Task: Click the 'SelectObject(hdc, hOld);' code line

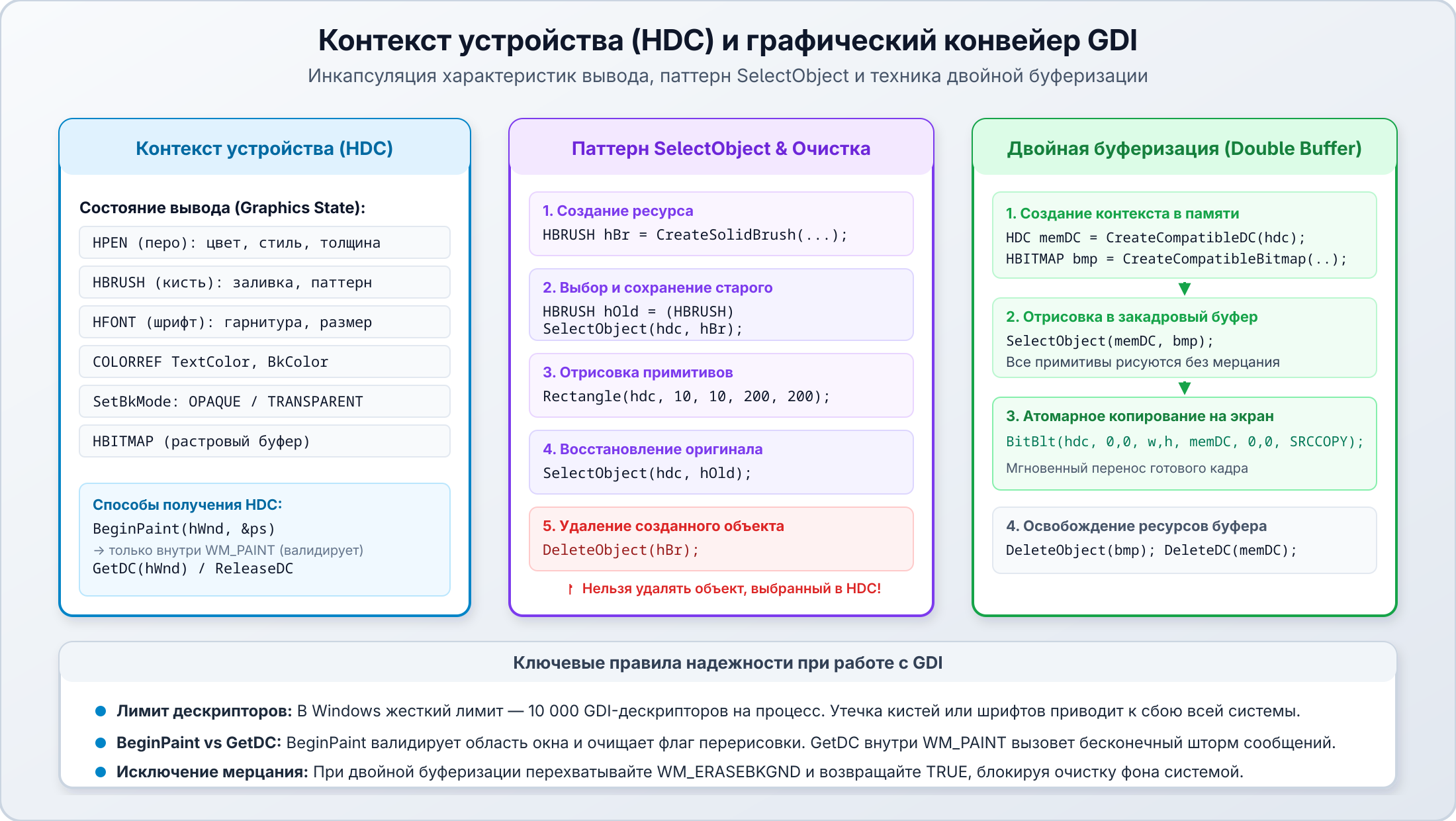Action: click(647, 473)
